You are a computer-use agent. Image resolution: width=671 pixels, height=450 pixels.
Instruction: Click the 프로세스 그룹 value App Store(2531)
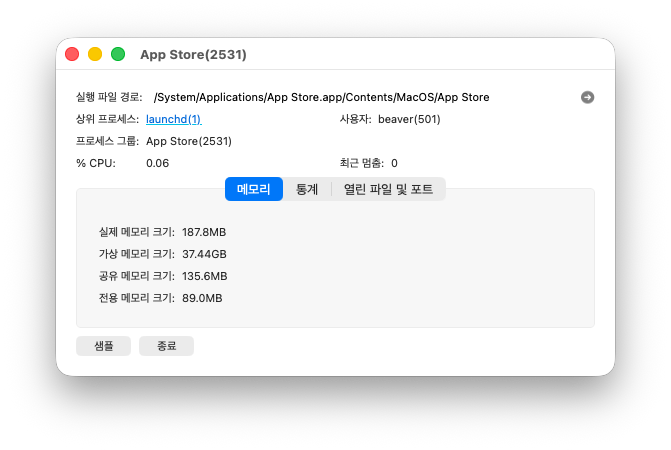[189, 141]
